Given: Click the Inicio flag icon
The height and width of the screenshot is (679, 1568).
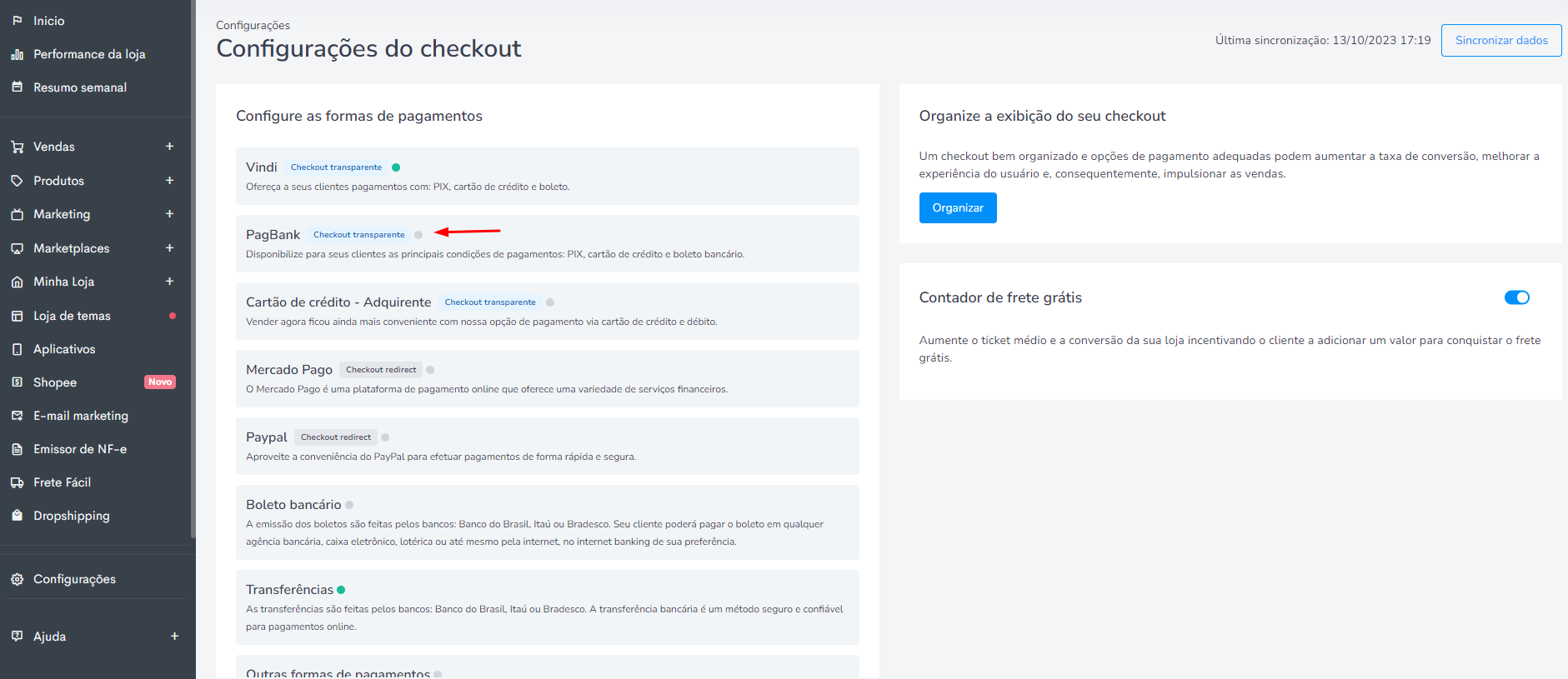Looking at the screenshot, I should 17,21.
